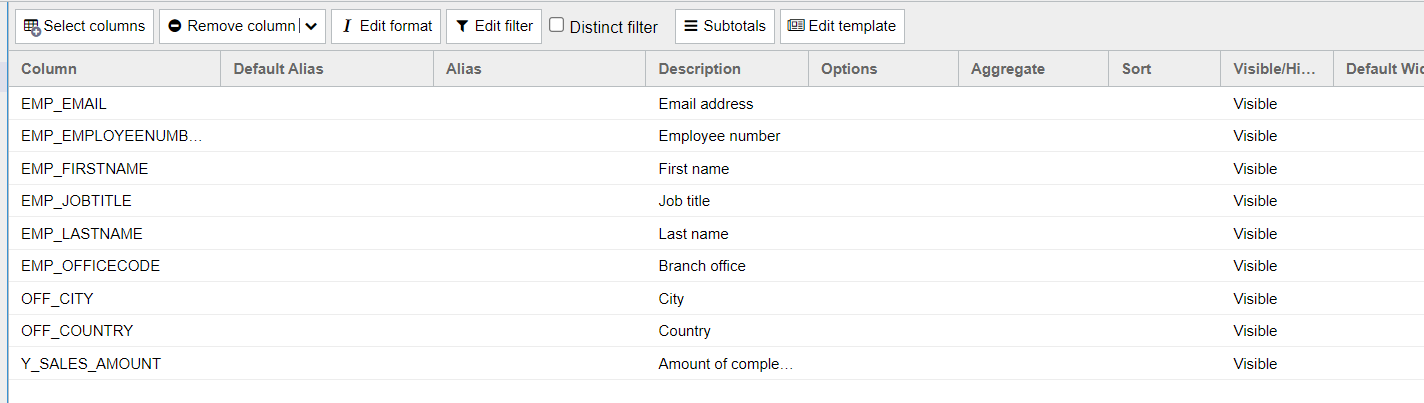Click the Edit template icon
Image resolution: width=1424 pixels, height=403 pixels.
[x=796, y=27]
